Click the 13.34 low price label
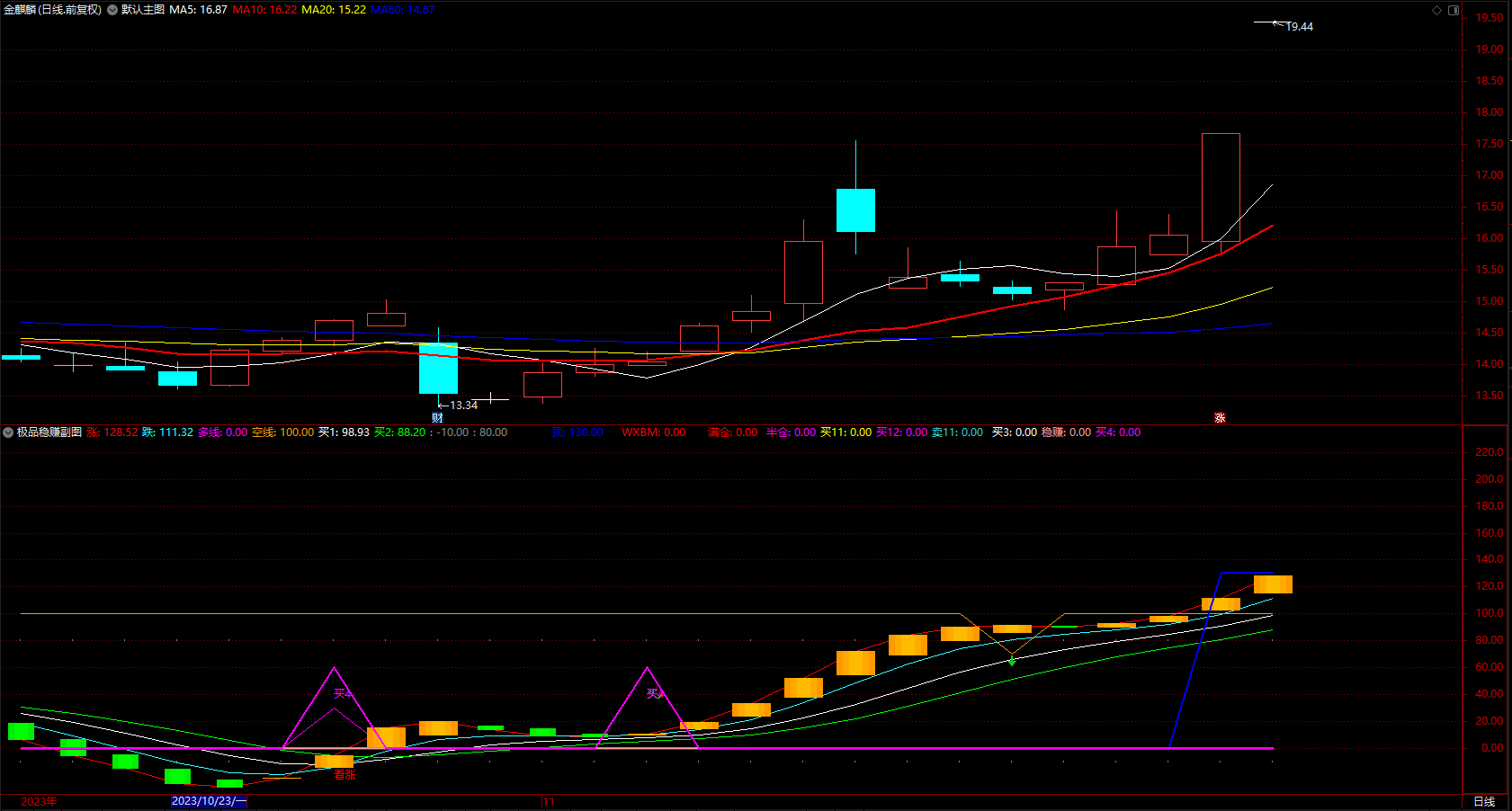The width and height of the screenshot is (1512, 811). (x=464, y=405)
